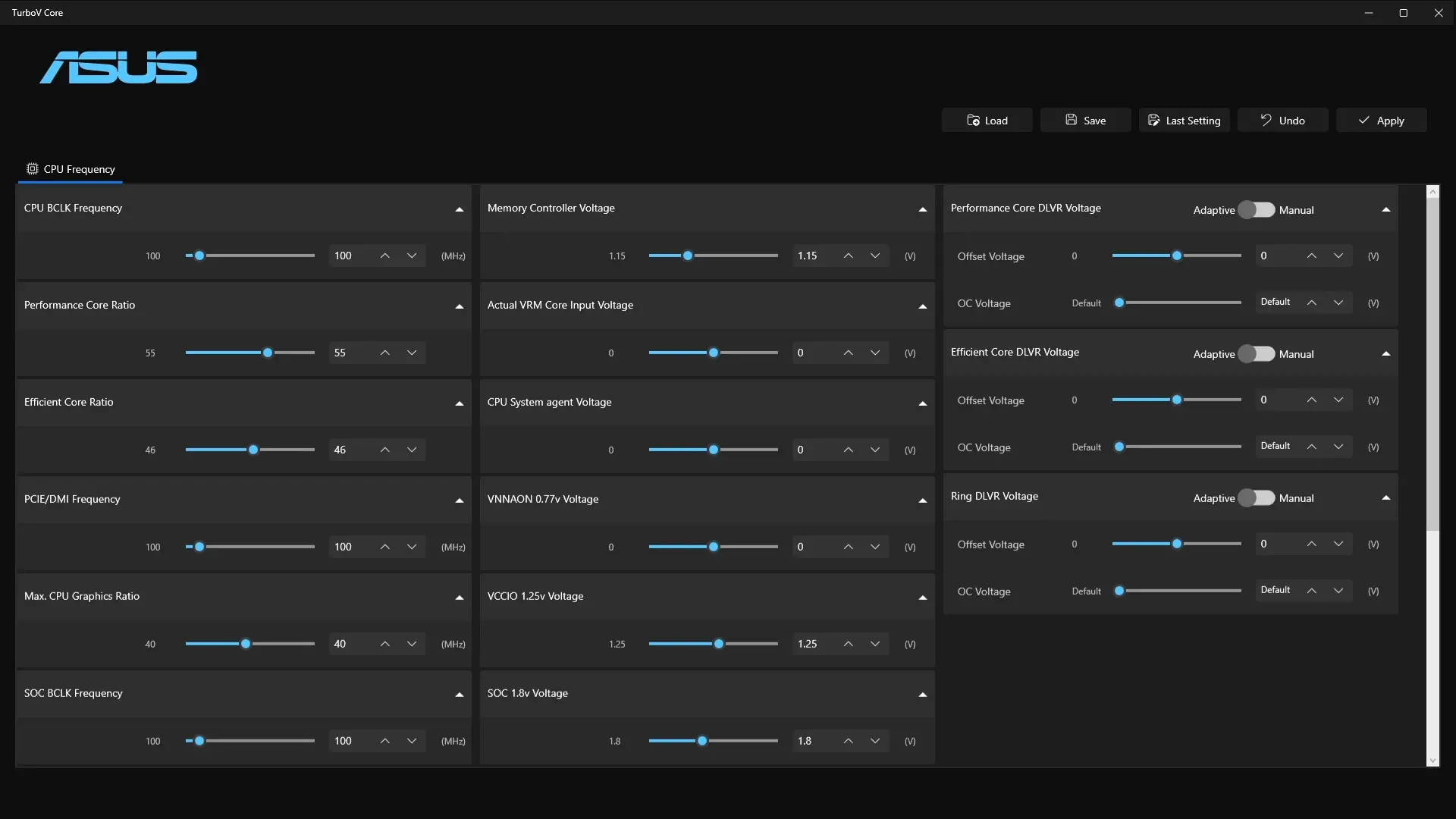Click the Efficient Core Ratio slider handle
1456x819 pixels.
pyautogui.click(x=253, y=450)
